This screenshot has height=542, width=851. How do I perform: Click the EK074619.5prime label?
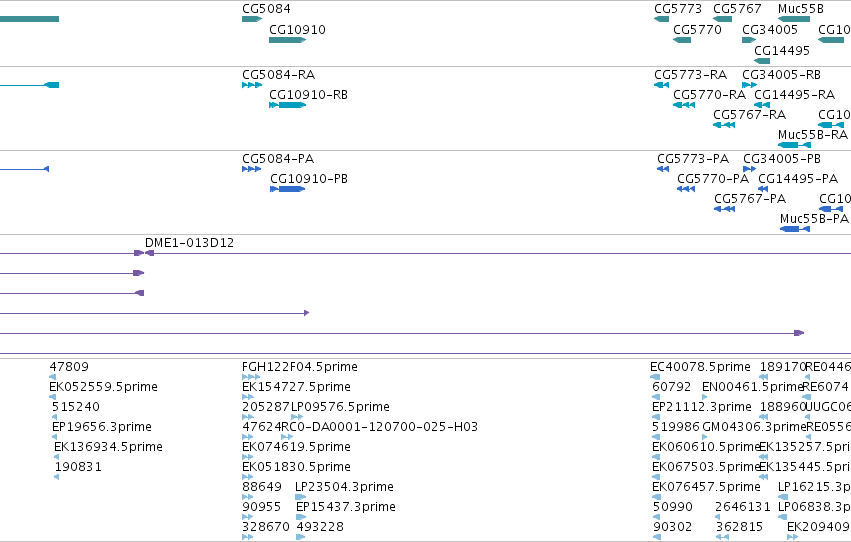tap(296, 447)
